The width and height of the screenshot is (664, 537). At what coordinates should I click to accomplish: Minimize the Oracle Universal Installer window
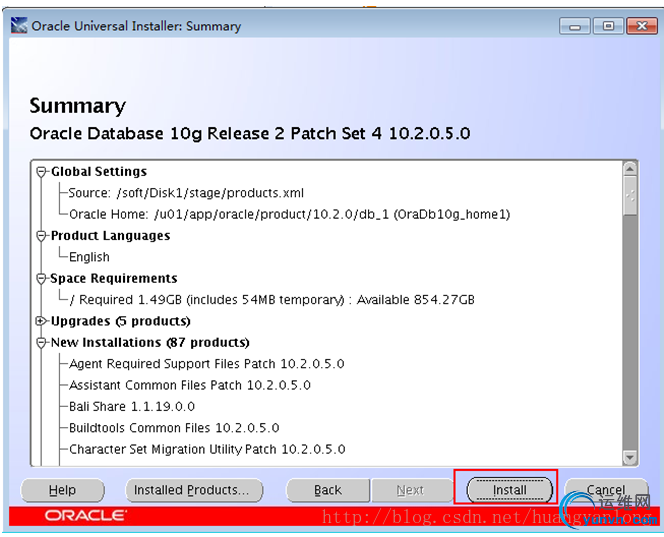pyautogui.click(x=575, y=26)
